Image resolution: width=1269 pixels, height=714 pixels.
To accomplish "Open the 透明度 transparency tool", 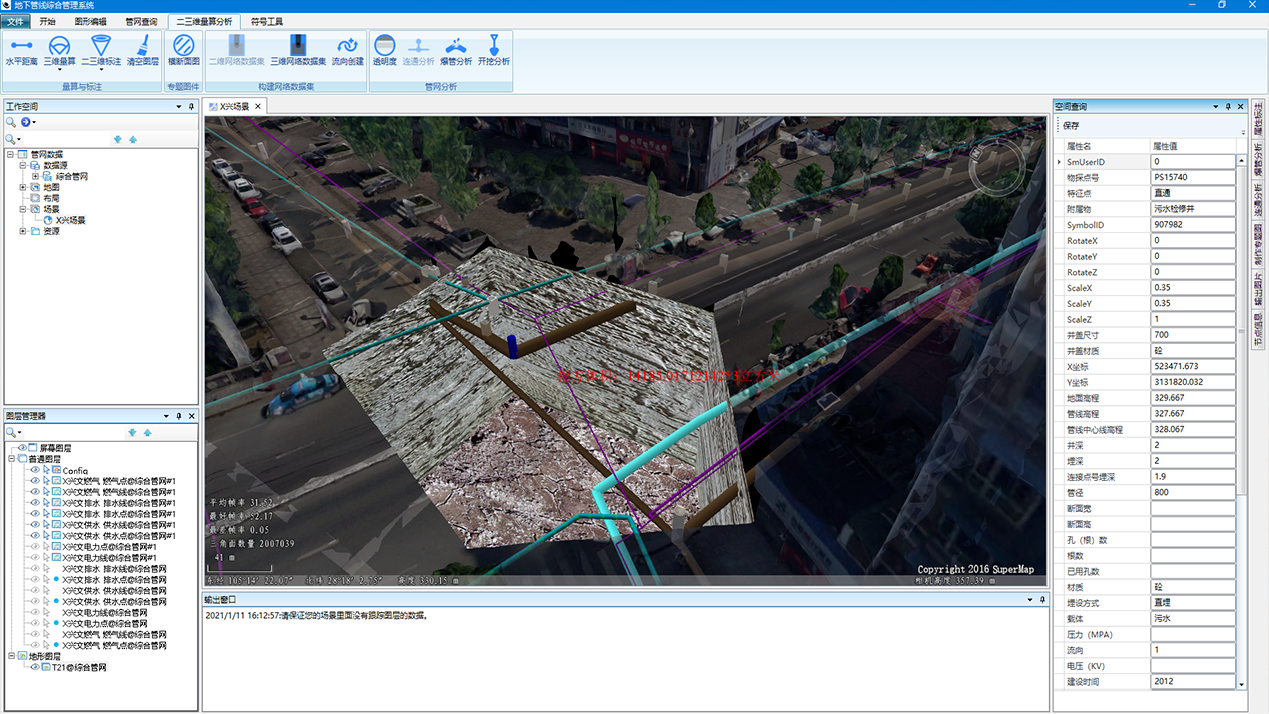I will point(384,50).
